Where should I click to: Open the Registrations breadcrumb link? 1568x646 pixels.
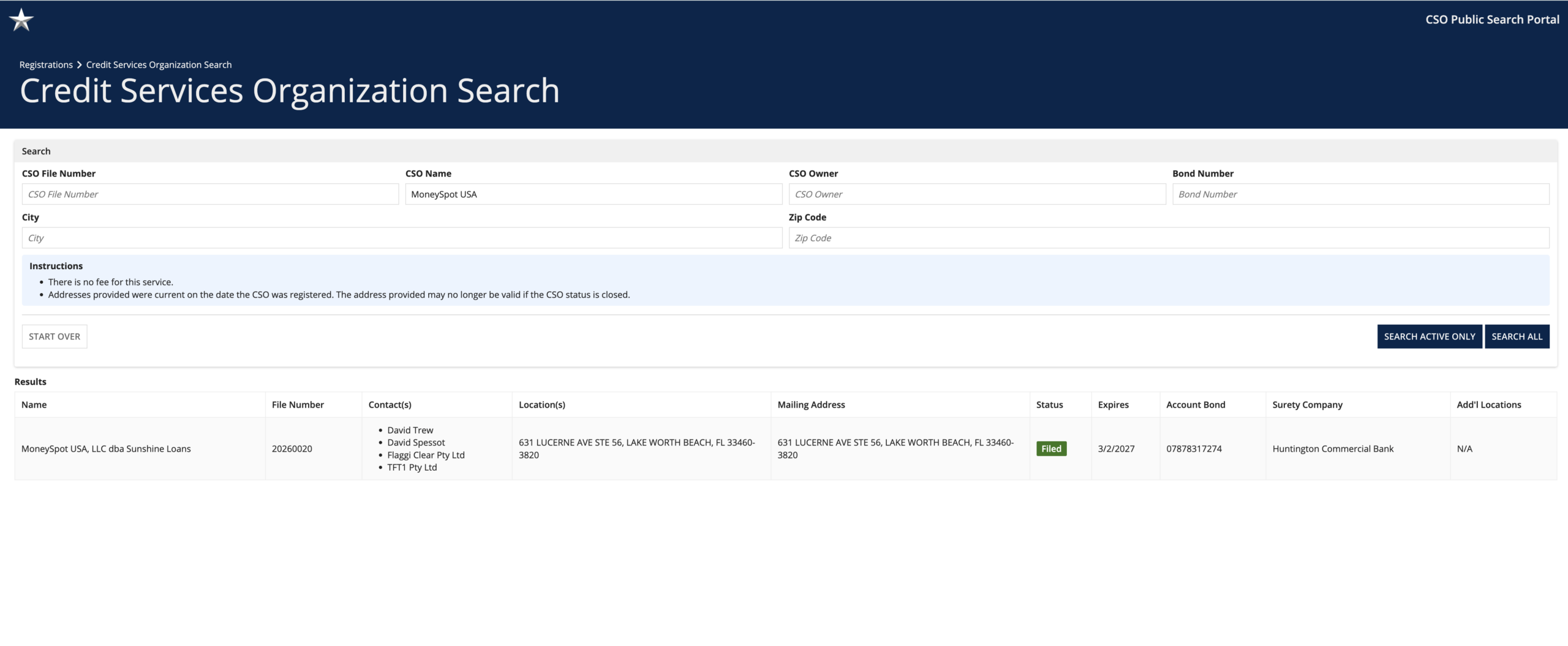[46, 65]
